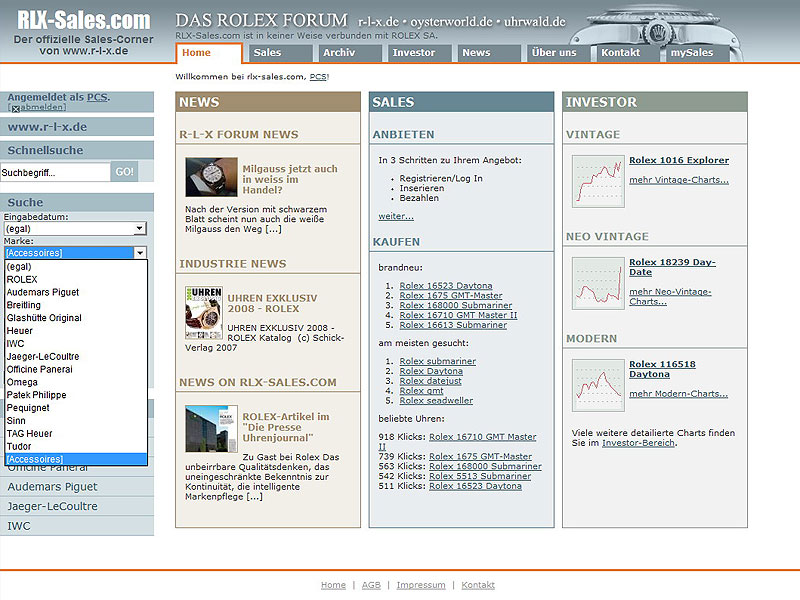800x600 pixels.
Task: Pick Officine Panerai in the dropdown list
Action: 76,369
